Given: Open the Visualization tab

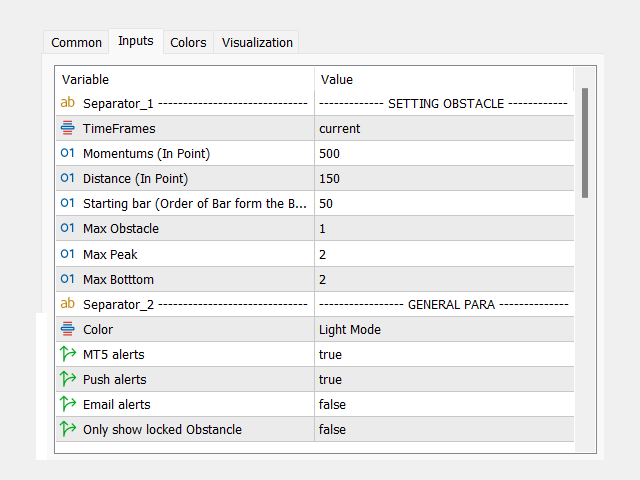Looking at the screenshot, I should [x=257, y=42].
